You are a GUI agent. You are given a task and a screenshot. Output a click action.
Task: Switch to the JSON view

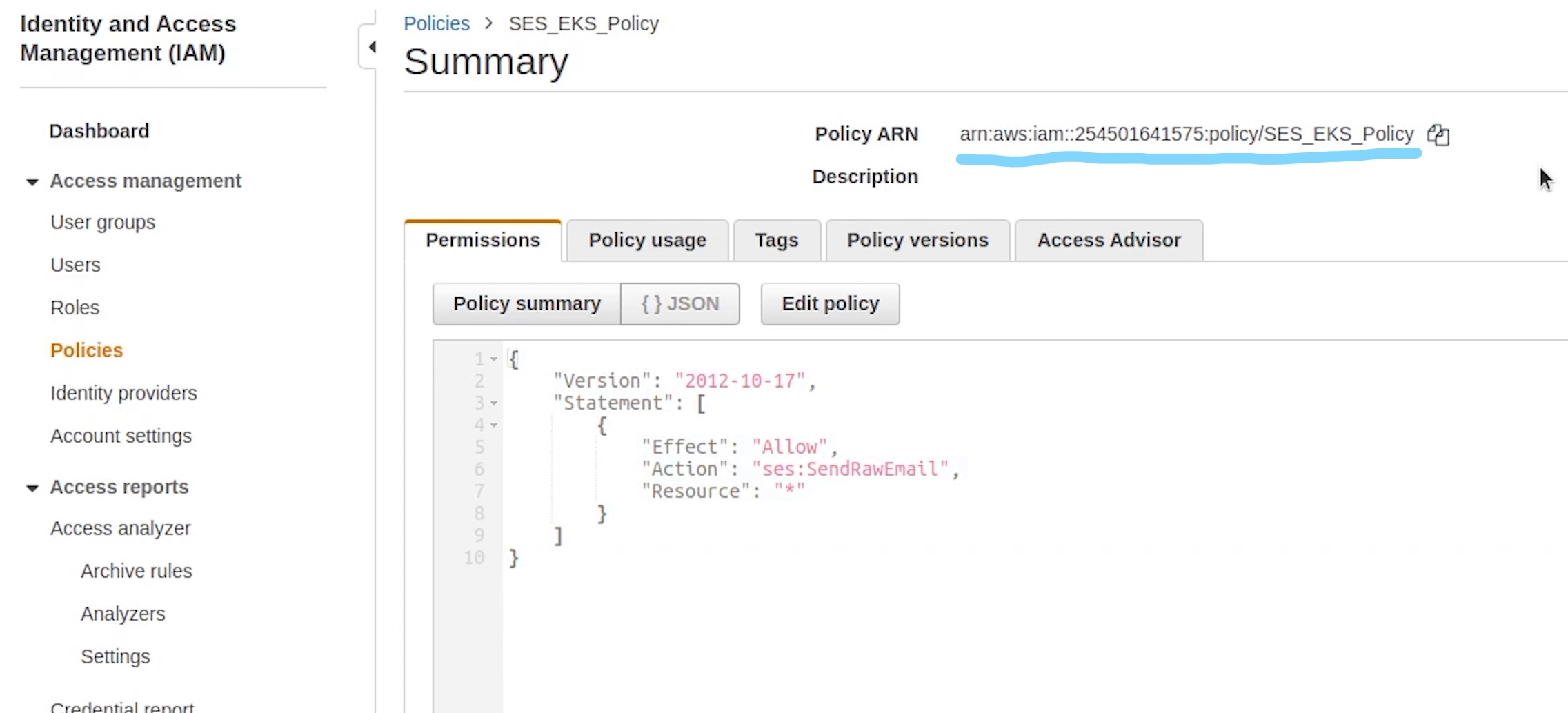[679, 303]
